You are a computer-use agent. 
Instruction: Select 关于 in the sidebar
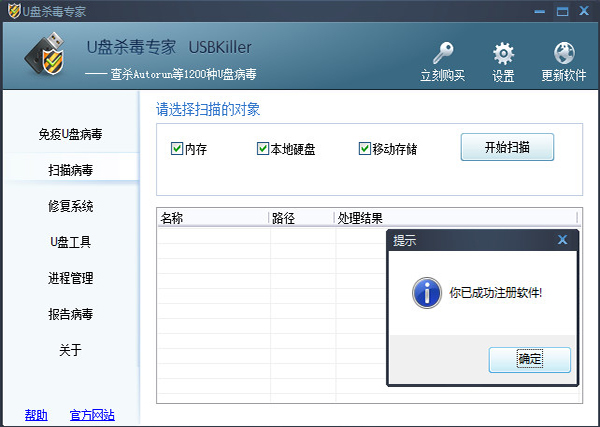click(70, 350)
